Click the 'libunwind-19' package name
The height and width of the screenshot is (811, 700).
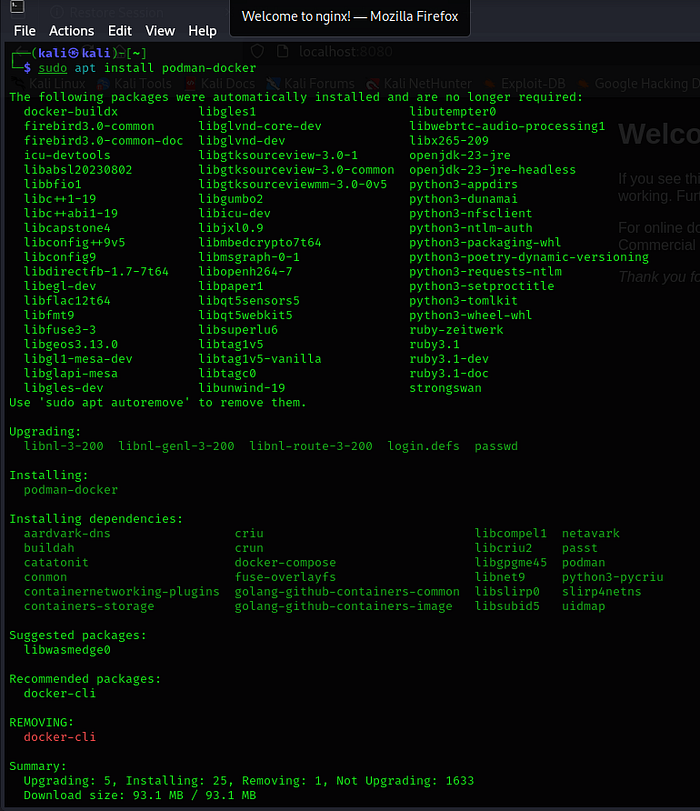click(x=242, y=388)
